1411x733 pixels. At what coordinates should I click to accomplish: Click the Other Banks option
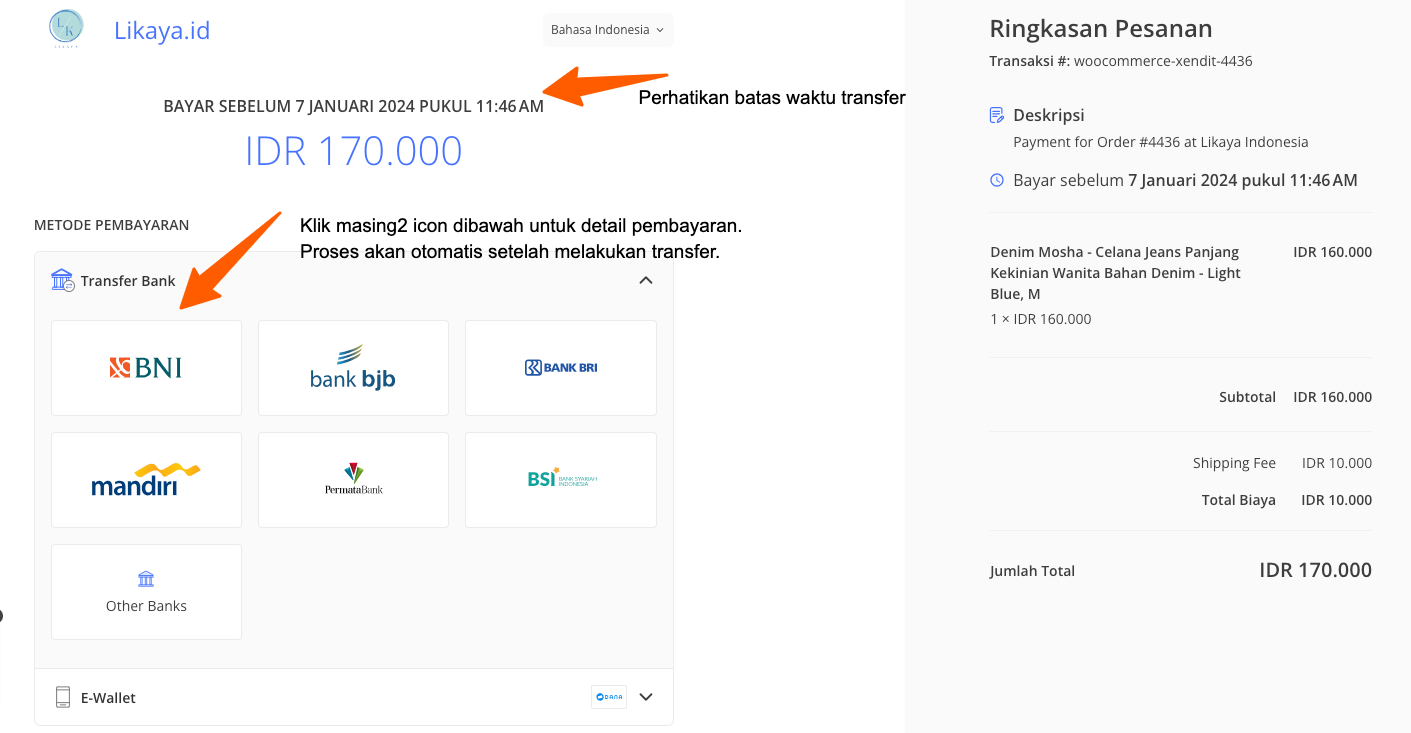point(146,592)
